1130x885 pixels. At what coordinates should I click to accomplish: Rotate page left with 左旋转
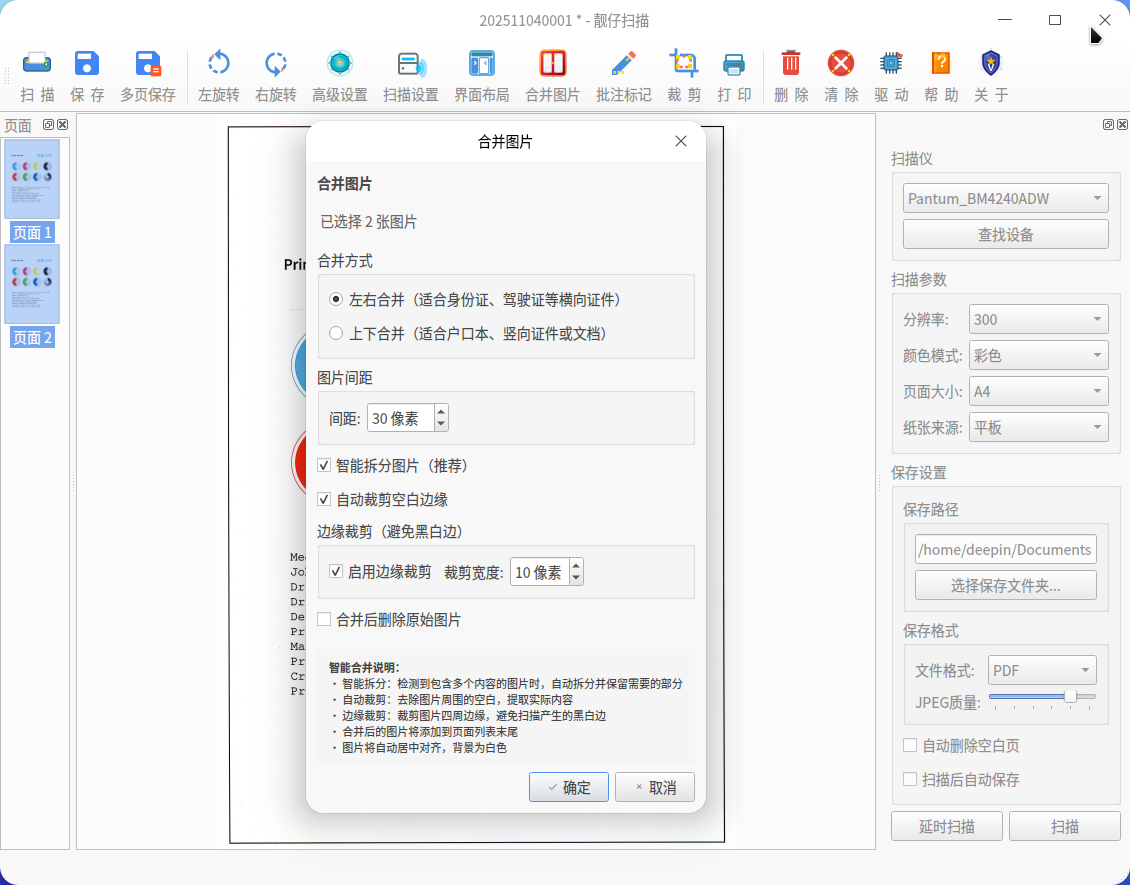(218, 63)
